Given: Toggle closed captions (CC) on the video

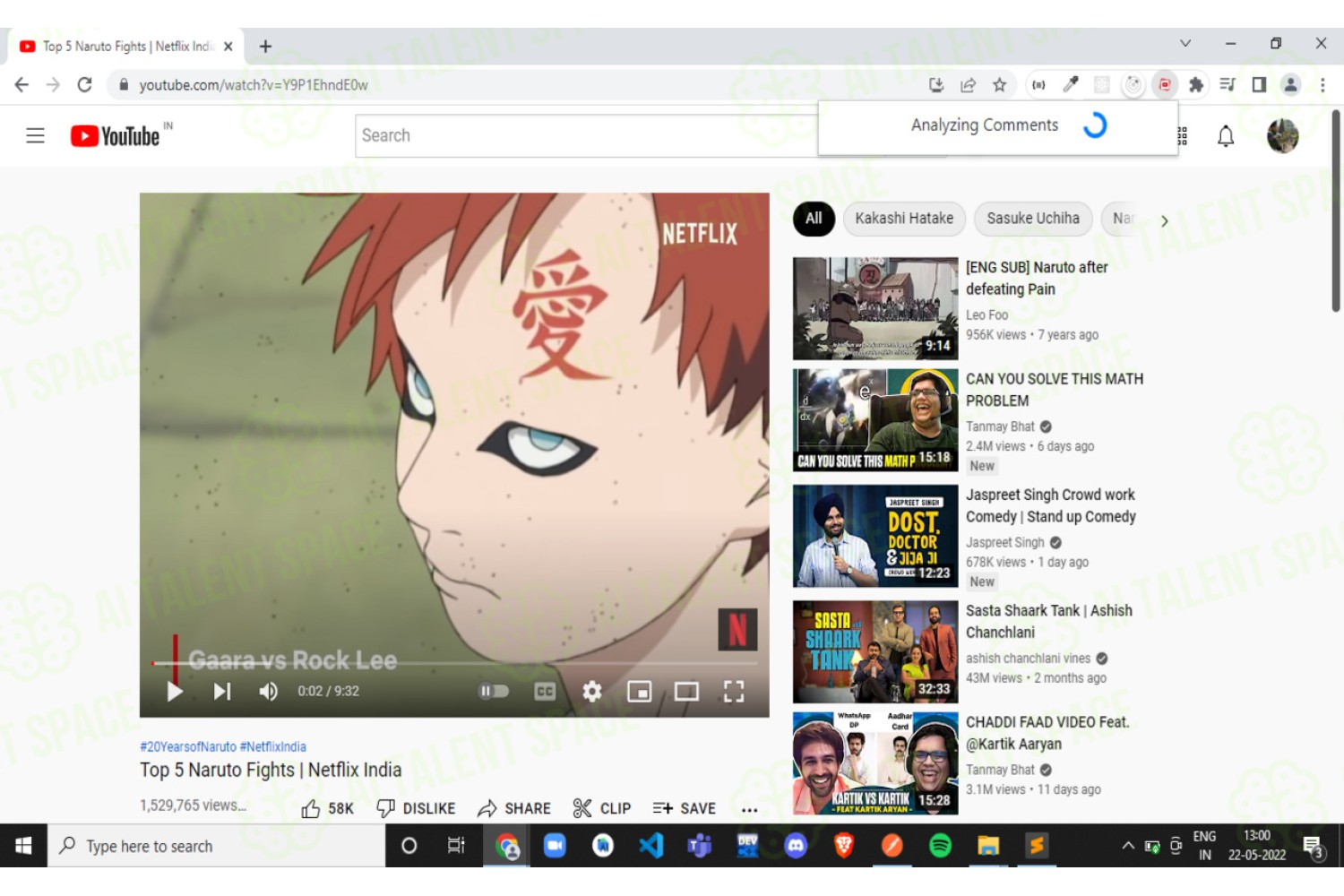Looking at the screenshot, I should [545, 691].
